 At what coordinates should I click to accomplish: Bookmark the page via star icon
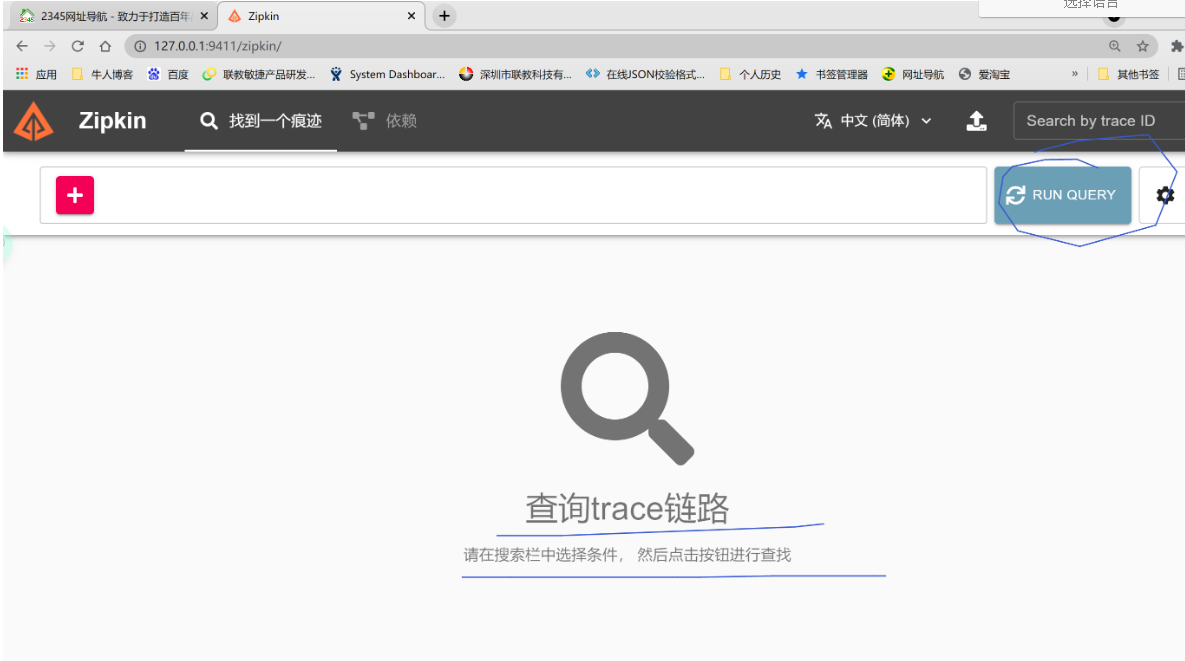[x=1142, y=45]
